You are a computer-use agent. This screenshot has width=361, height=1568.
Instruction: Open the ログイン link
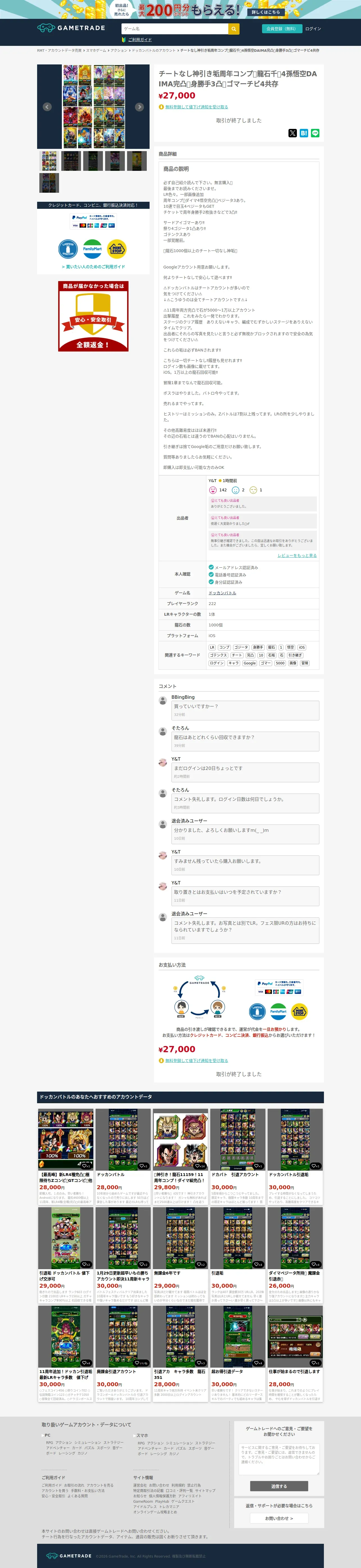tap(313, 29)
